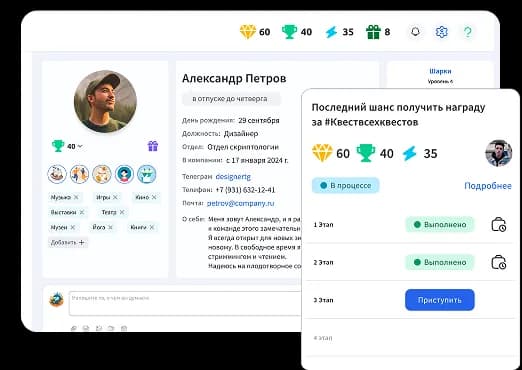
Task: Select the '3 Этап' row label
Action: 323,300
